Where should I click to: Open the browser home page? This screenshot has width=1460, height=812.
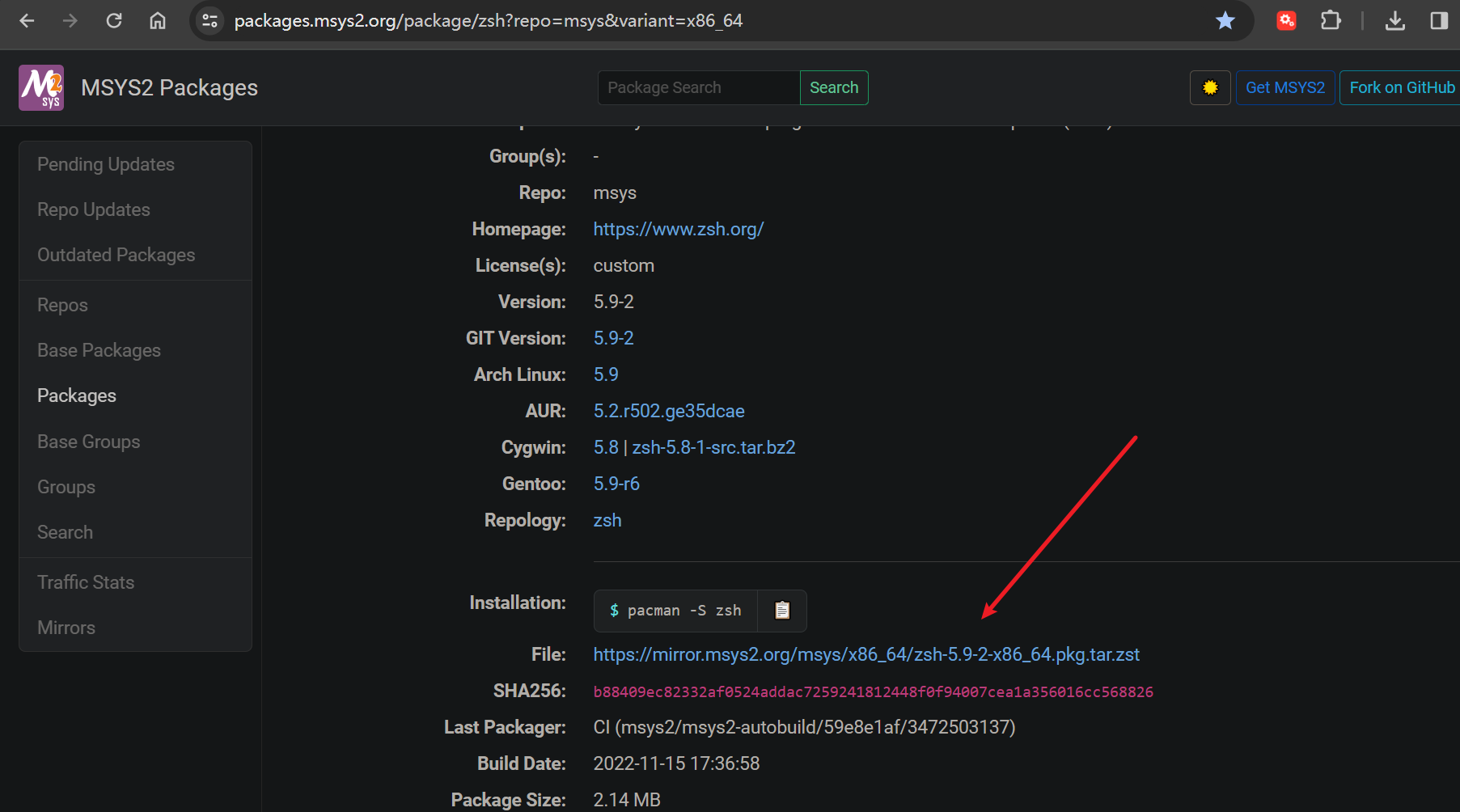158,21
